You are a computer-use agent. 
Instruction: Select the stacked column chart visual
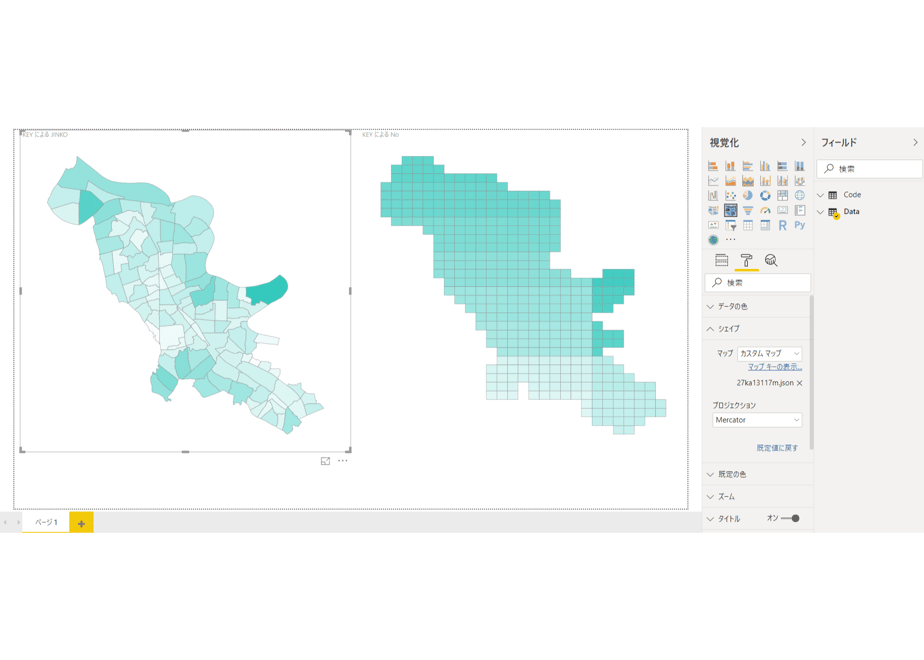click(x=730, y=166)
